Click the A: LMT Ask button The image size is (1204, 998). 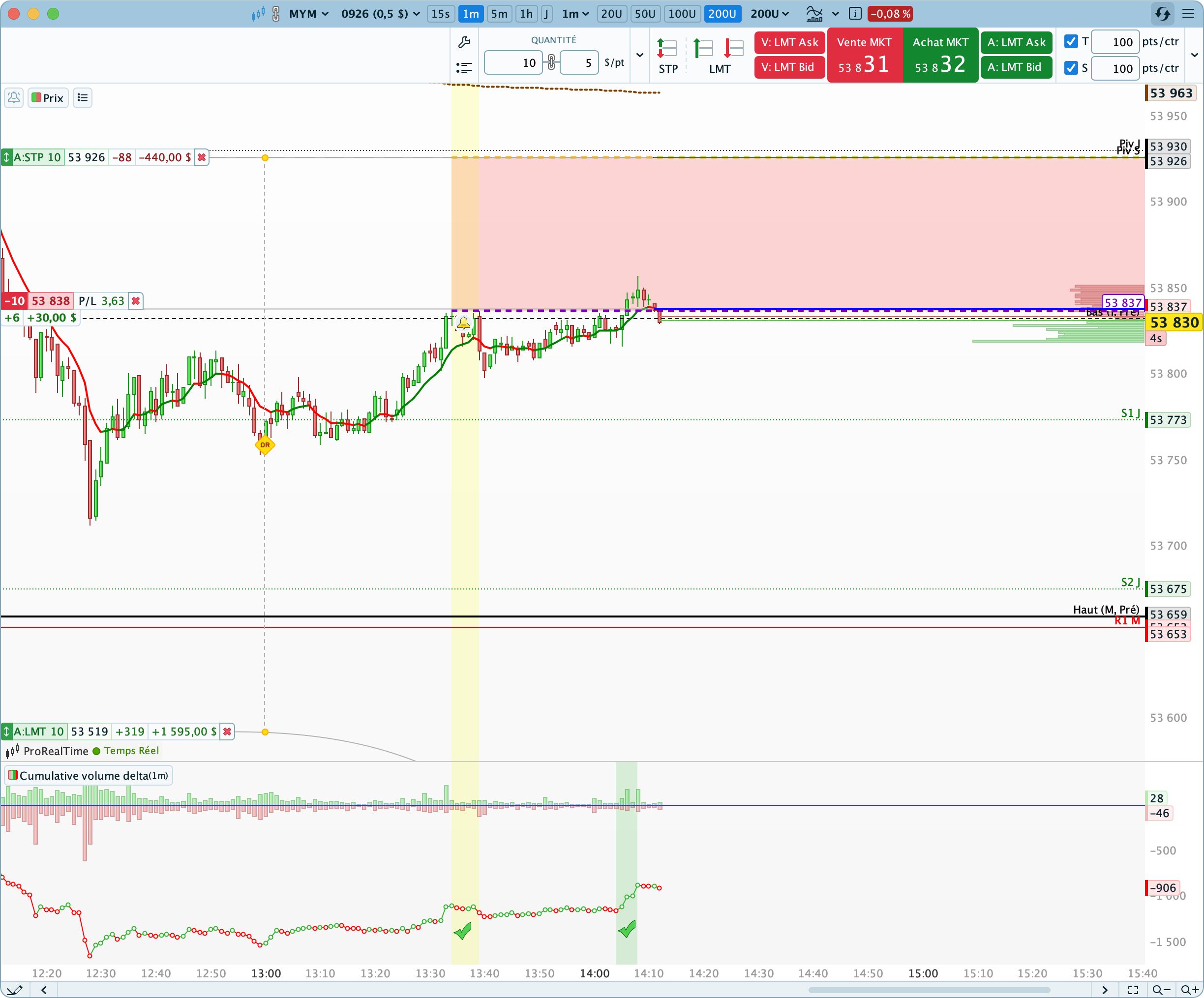tap(1016, 42)
